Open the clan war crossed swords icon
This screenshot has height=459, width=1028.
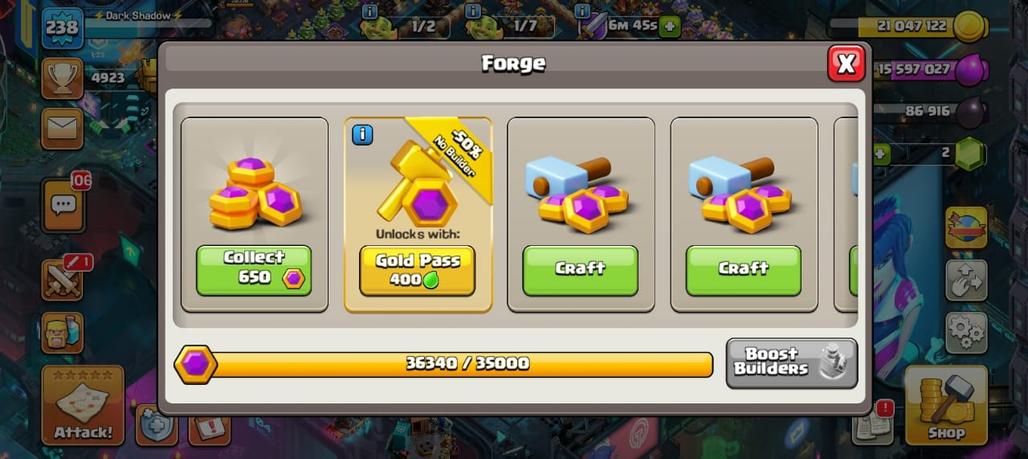(62, 279)
